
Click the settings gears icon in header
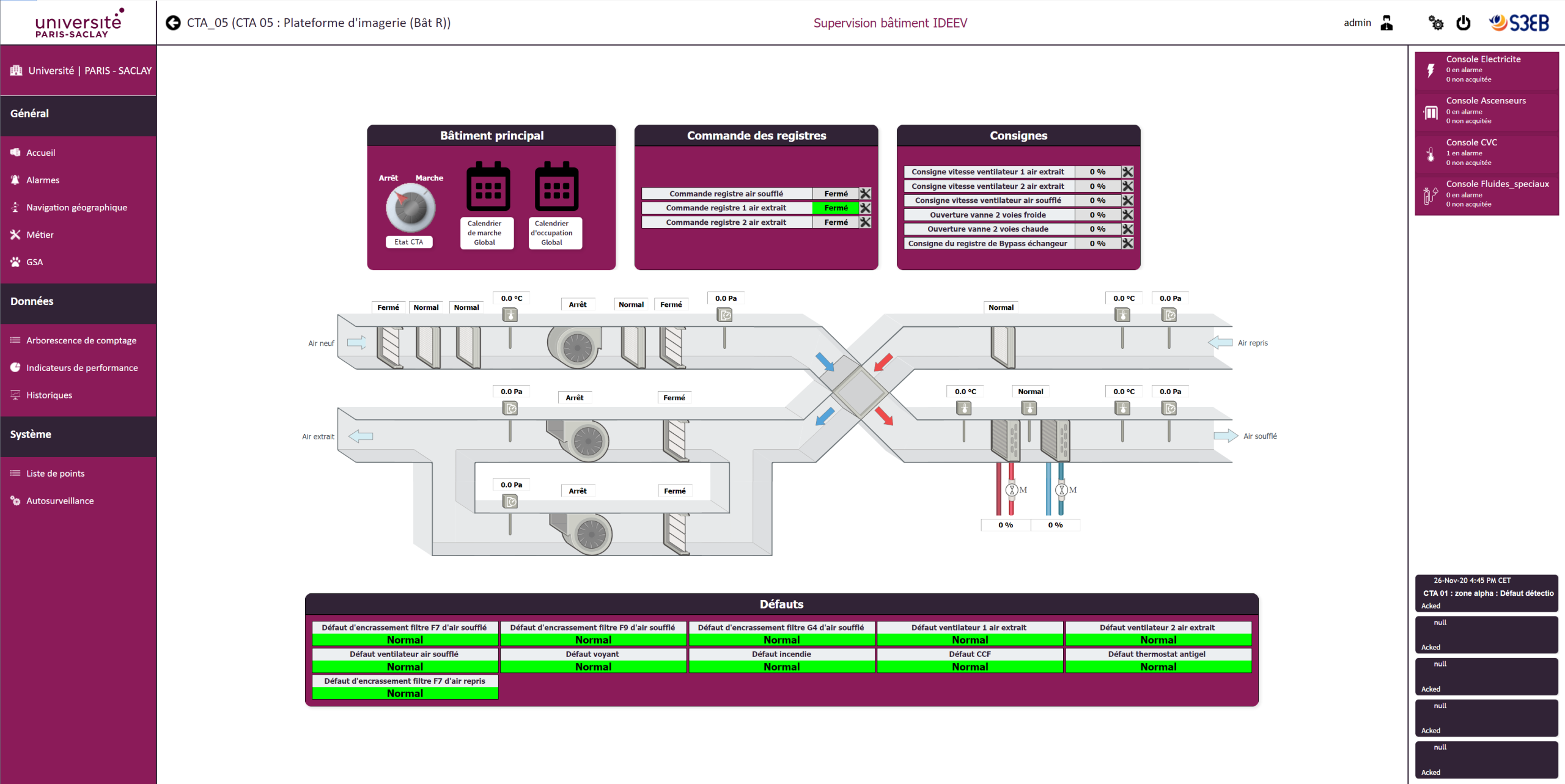[x=1435, y=23]
